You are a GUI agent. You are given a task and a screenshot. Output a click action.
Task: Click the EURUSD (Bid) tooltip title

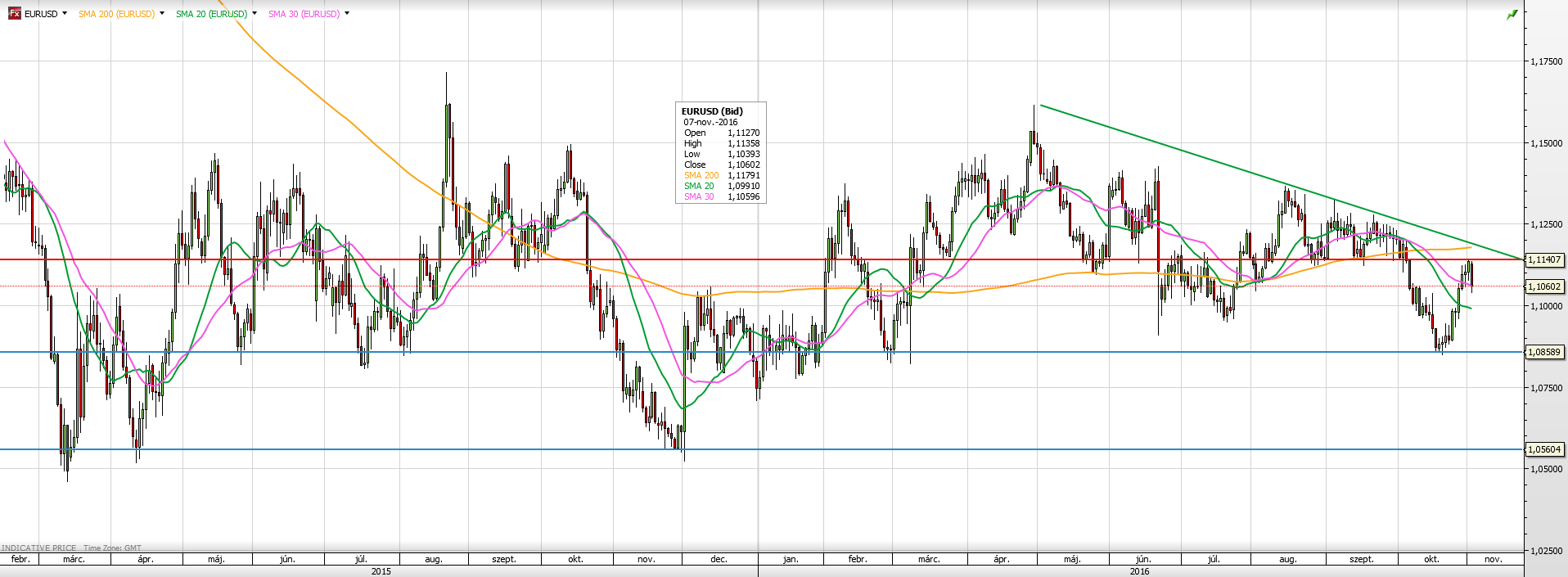click(x=712, y=111)
